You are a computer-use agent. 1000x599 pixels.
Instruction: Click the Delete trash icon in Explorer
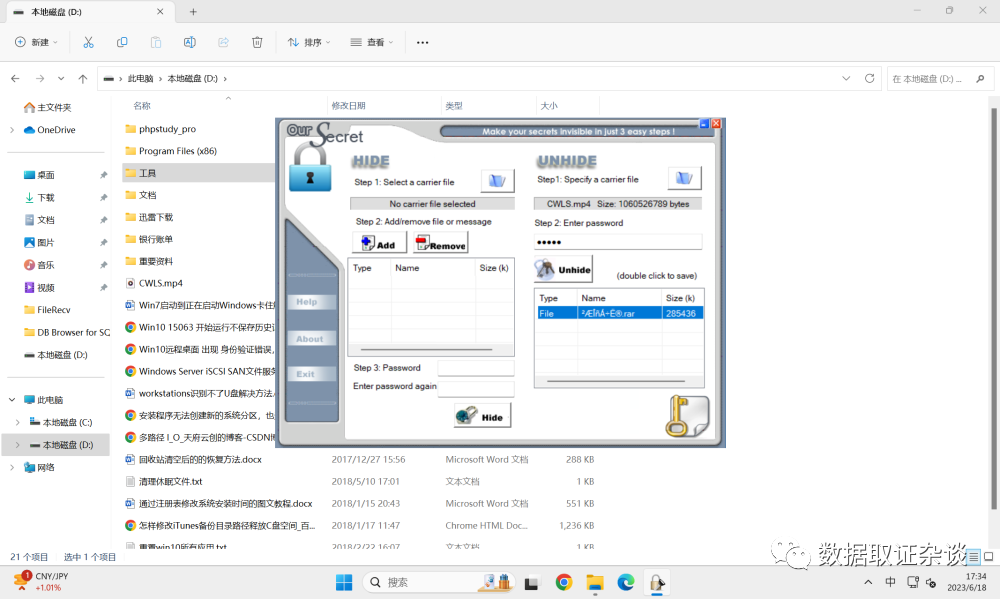click(257, 42)
